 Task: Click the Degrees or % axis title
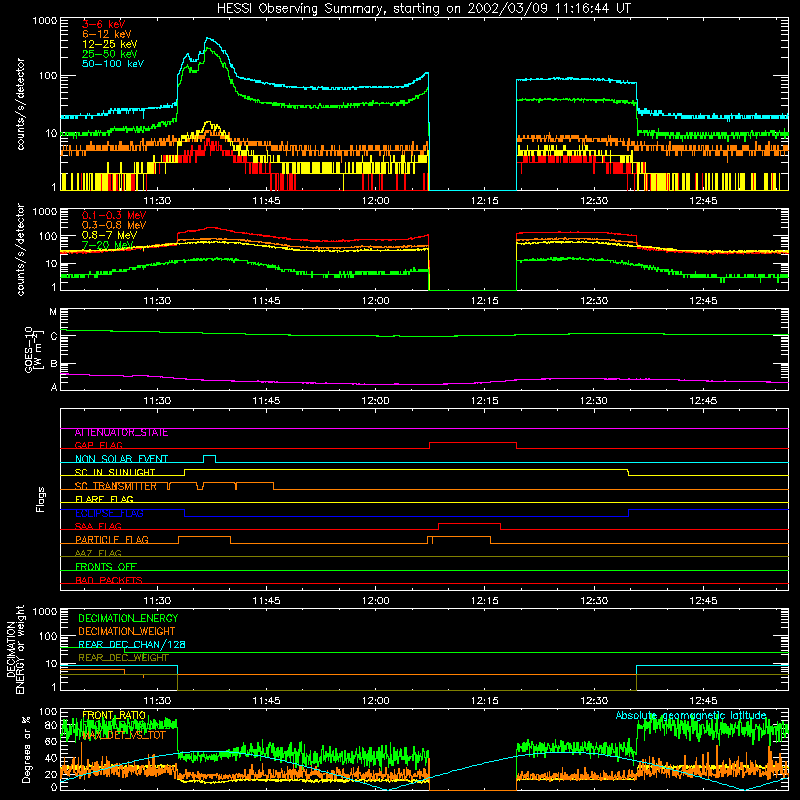click(x=26, y=750)
